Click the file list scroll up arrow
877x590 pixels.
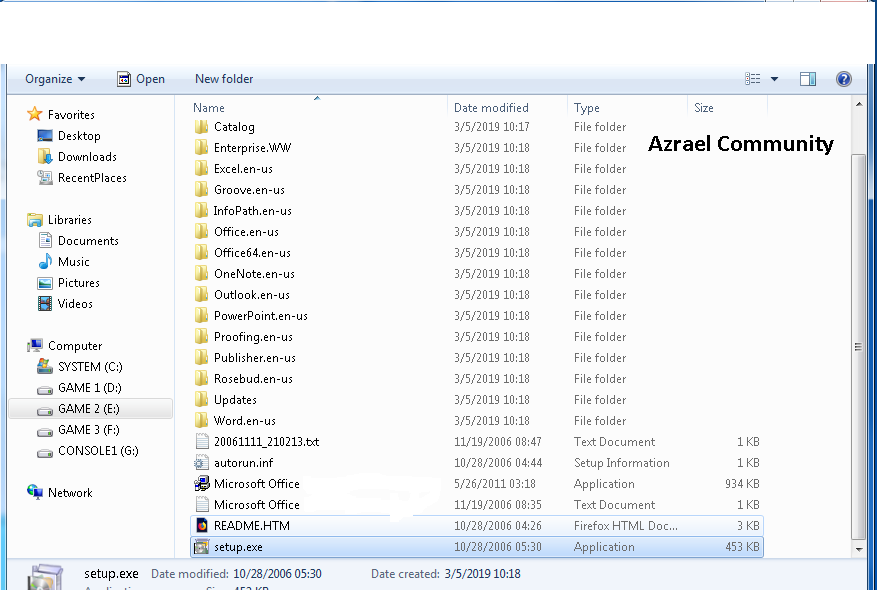859,104
